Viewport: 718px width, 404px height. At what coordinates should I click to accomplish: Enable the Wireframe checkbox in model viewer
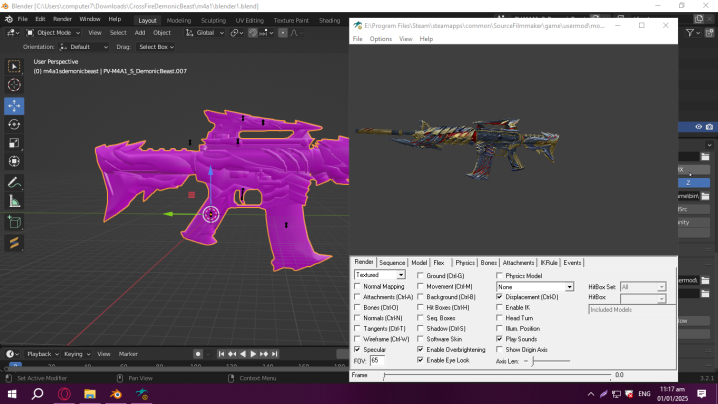pos(358,339)
